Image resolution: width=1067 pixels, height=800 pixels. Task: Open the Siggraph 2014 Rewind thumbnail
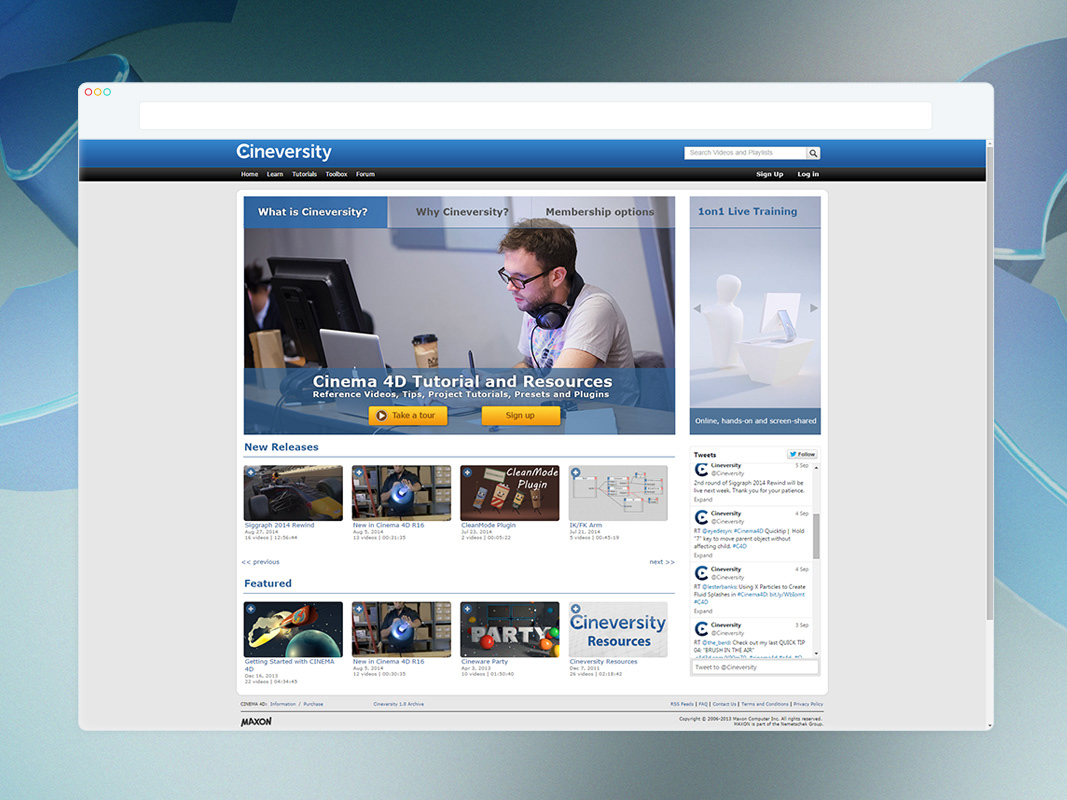point(293,493)
